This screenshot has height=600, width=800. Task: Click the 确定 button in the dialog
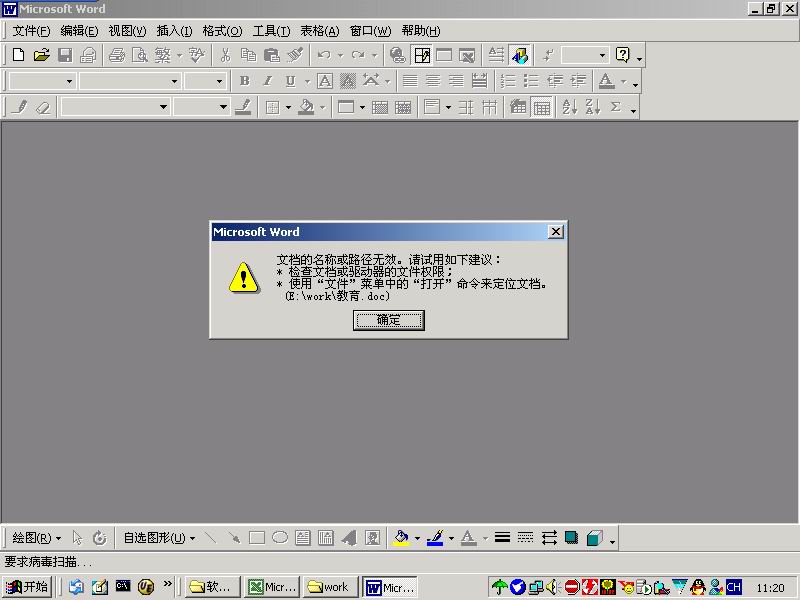pos(389,320)
